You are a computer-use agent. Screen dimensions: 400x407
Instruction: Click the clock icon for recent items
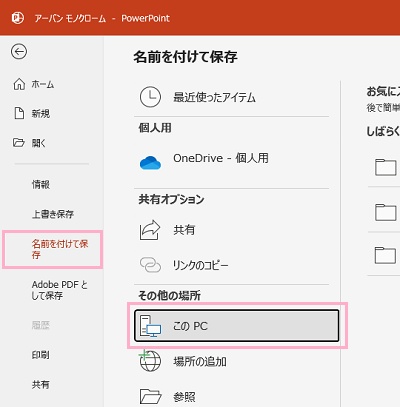(150, 97)
